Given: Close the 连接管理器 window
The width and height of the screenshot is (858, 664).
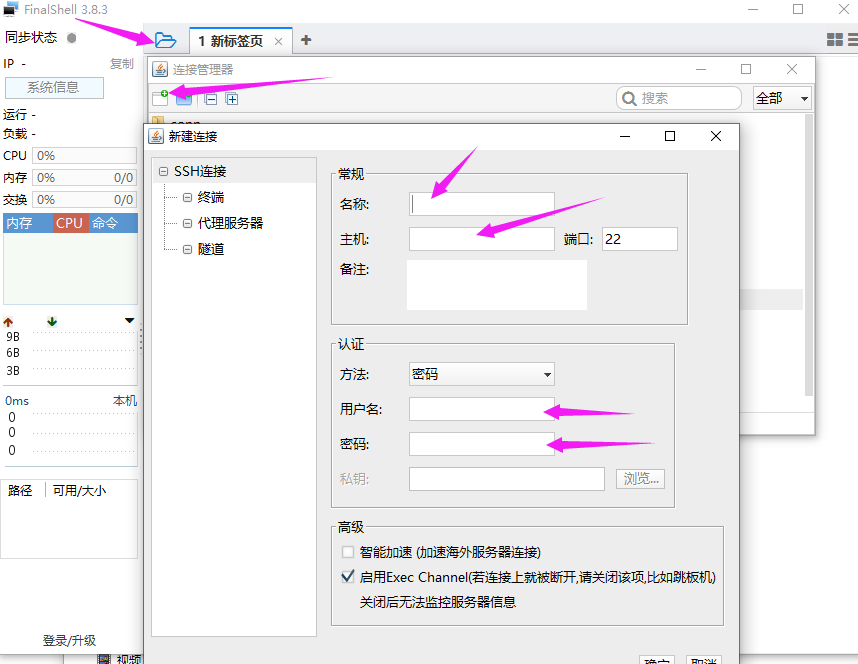Looking at the screenshot, I should (792, 69).
